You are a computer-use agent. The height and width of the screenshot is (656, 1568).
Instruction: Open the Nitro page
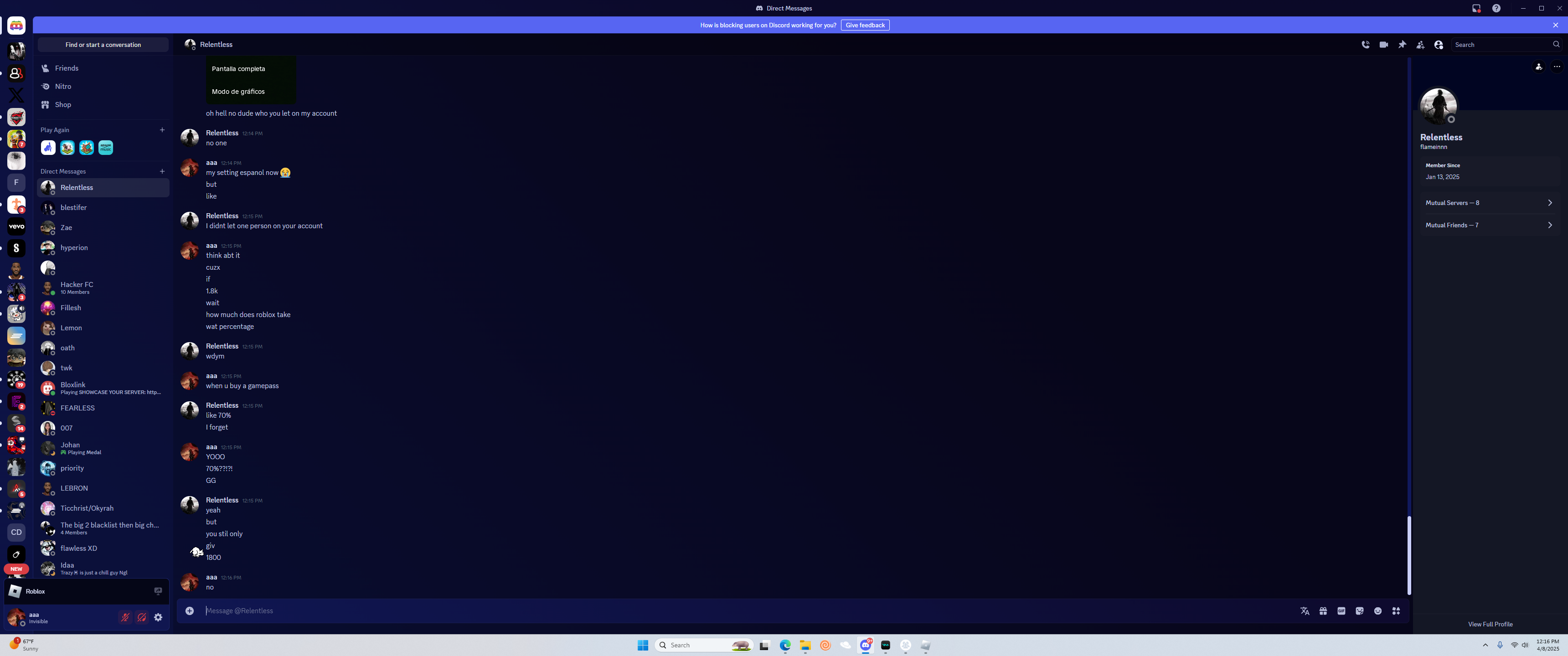coord(63,87)
